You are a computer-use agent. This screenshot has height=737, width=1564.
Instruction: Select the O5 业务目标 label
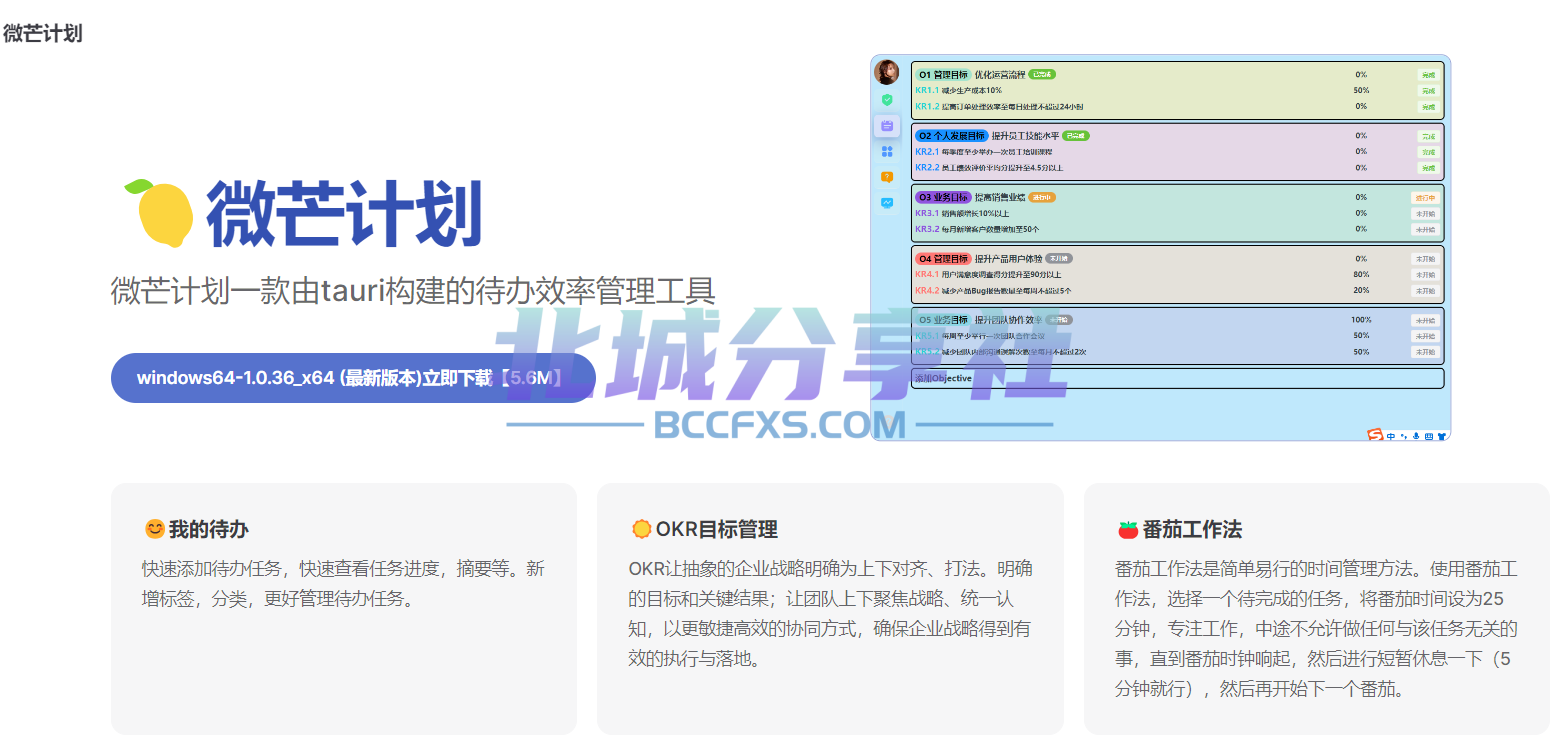click(943, 320)
